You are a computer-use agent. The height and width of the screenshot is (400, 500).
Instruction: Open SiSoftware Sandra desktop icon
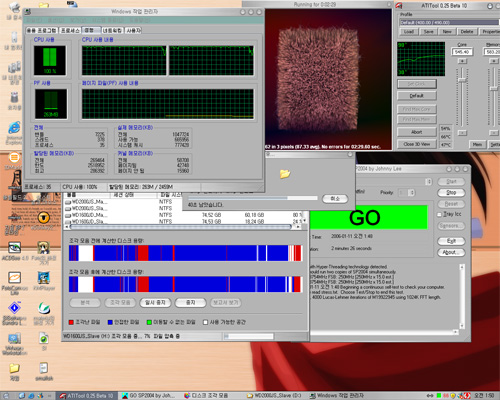coord(14,308)
